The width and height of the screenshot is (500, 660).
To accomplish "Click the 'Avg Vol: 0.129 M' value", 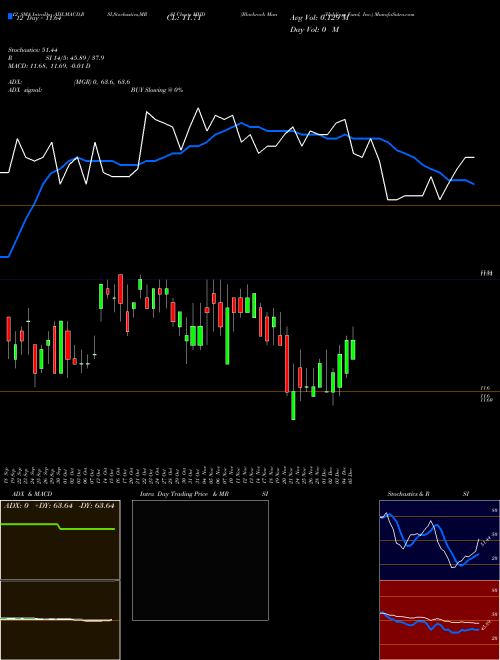I will point(319,18).
